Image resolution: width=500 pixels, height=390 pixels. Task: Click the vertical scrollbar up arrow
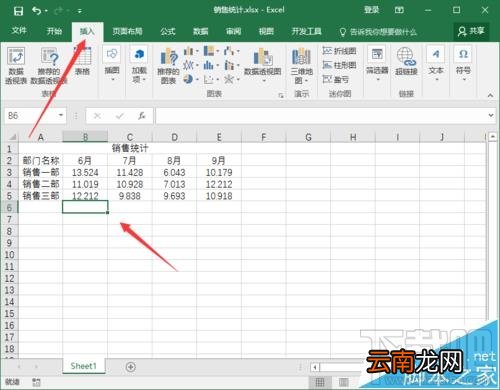(x=493, y=136)
